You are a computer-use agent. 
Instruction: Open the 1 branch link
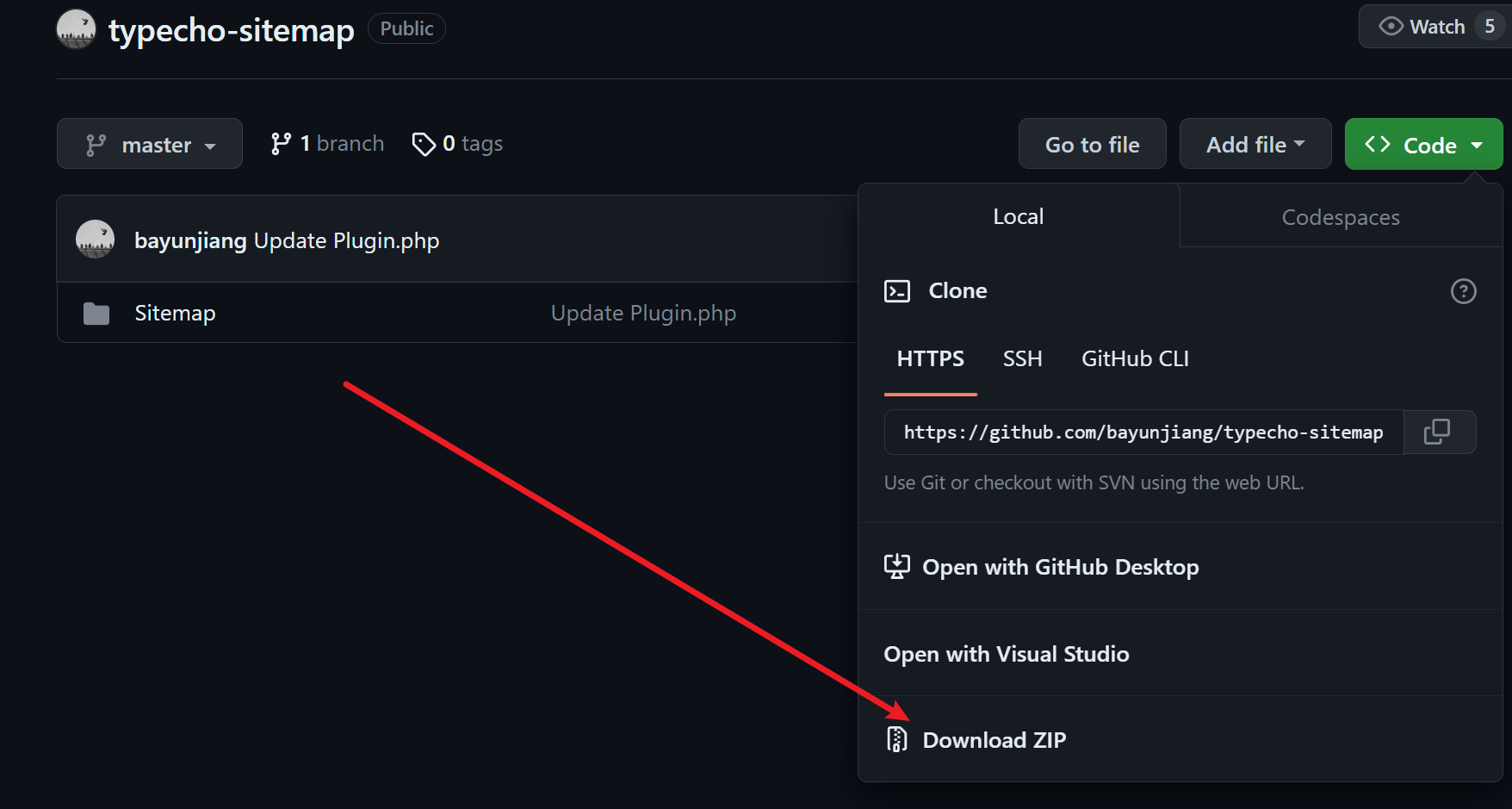click(x=327, y=143)
